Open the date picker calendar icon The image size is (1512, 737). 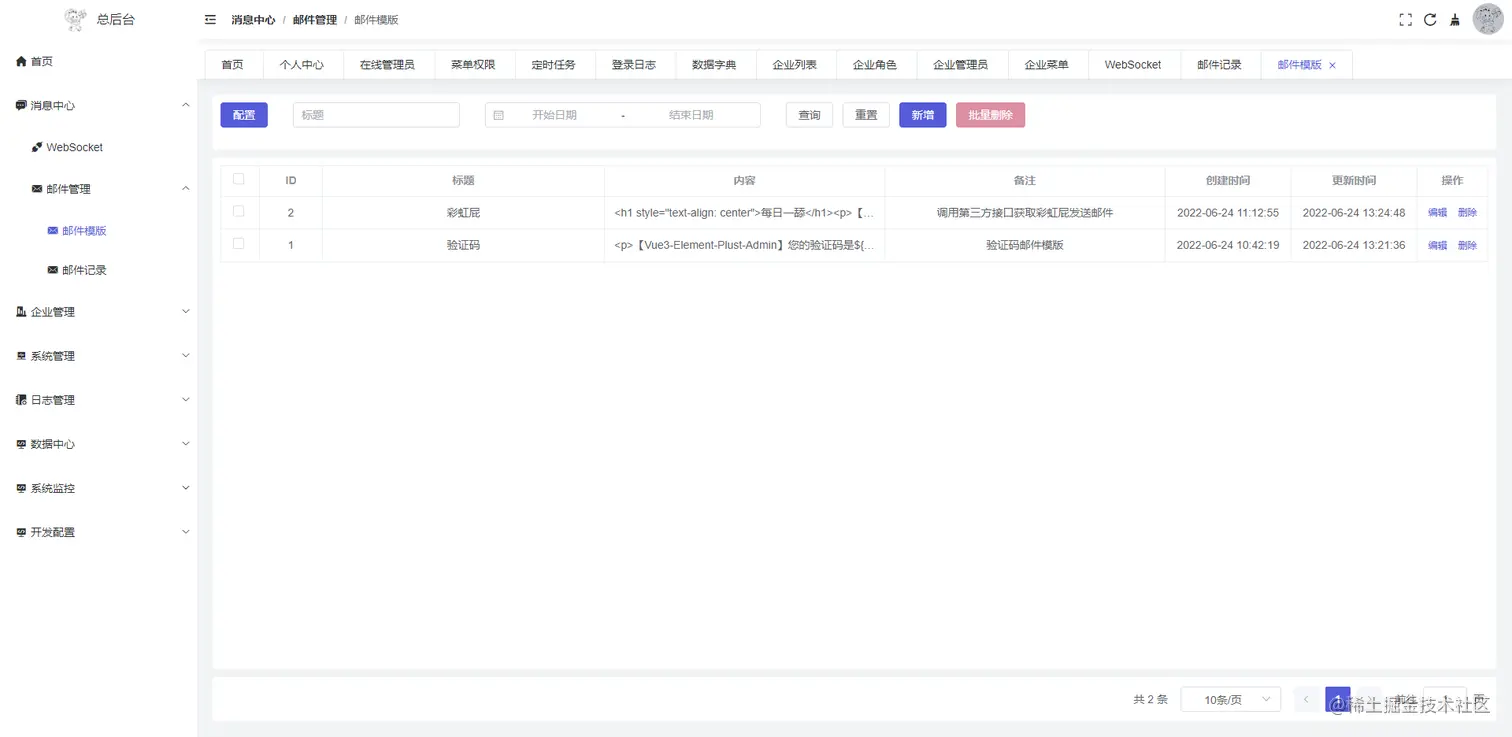(498, 114)
